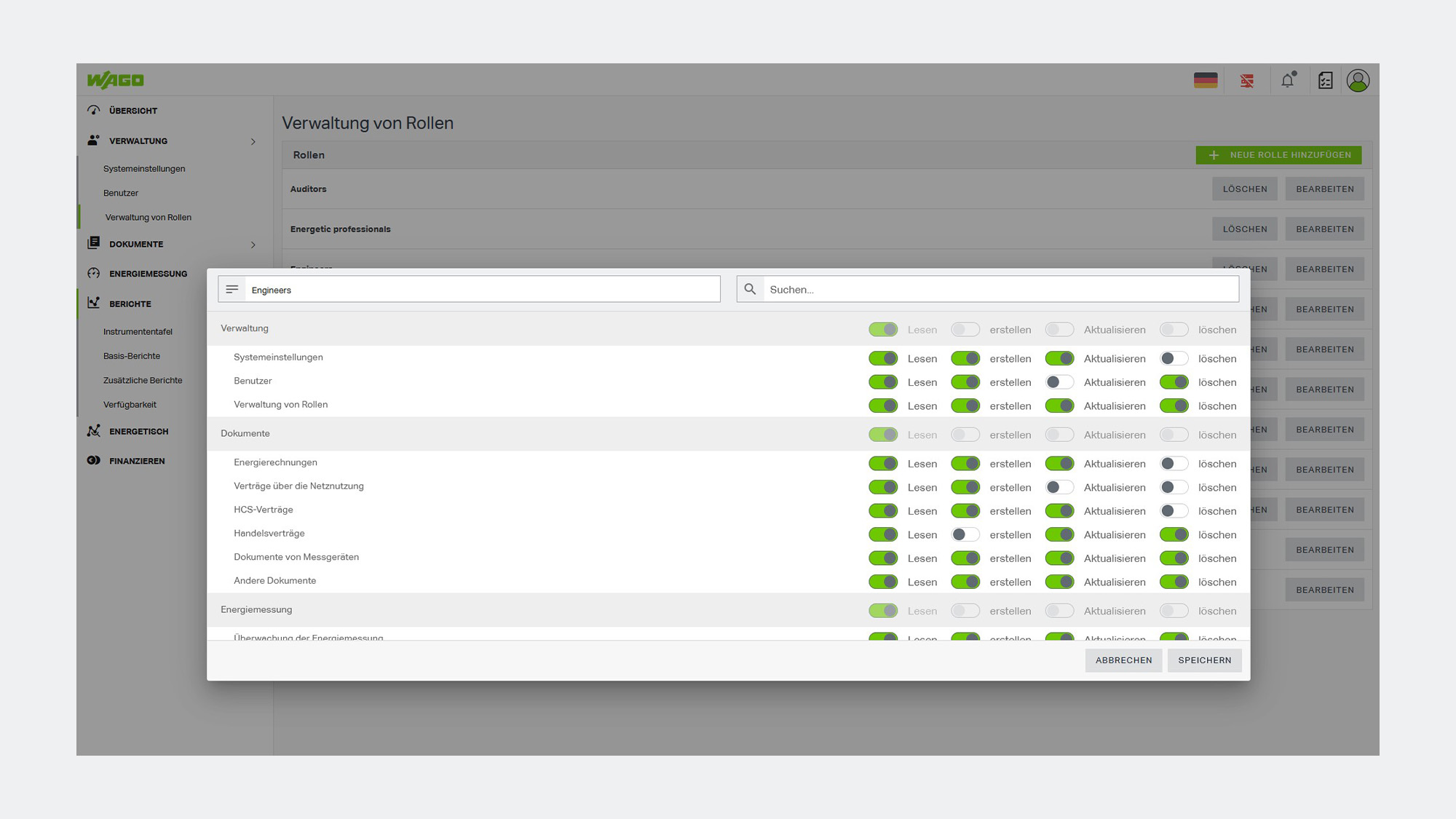Click the Berichte chart icon
Viewport: 1456px width, 819px height.
click(94, 304)
